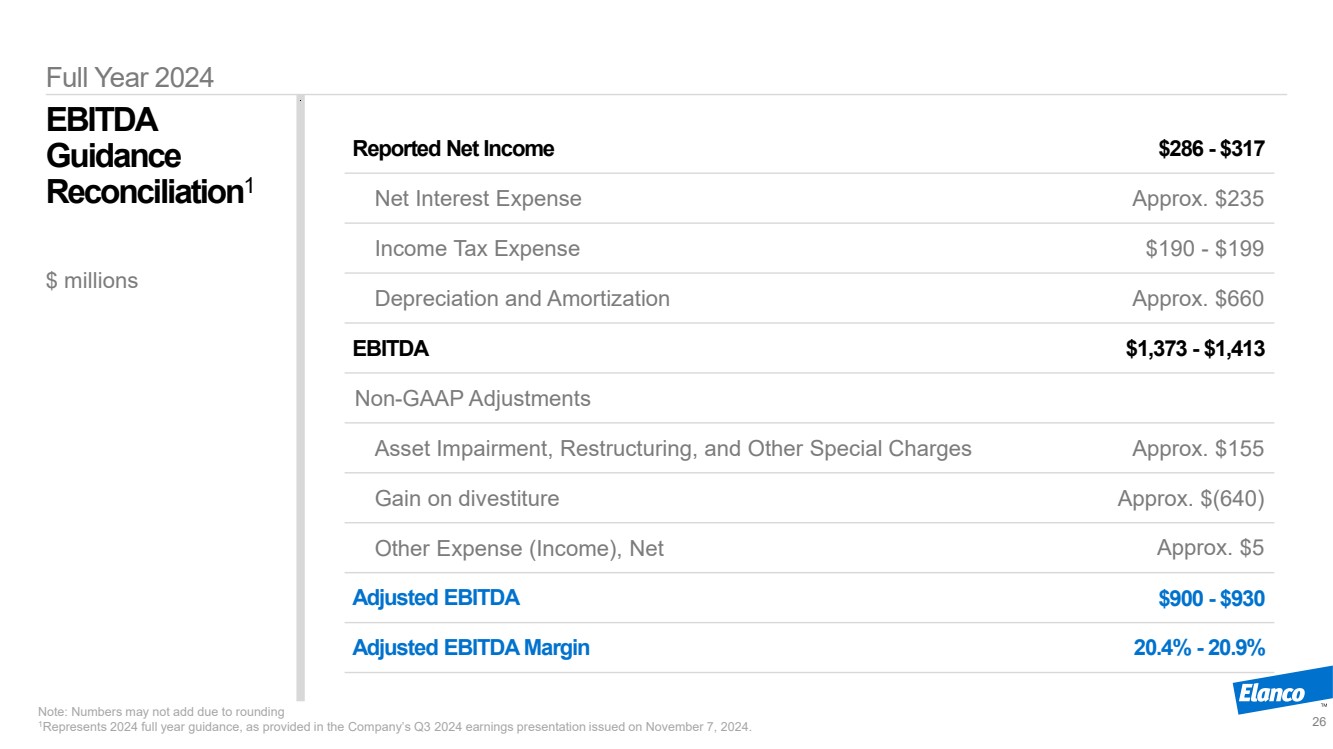Image resolution: width=1333 pixels, height=749 pixels.
Task: Click the Non-GAAP Adjustments heading
Action: coord(472,399)
